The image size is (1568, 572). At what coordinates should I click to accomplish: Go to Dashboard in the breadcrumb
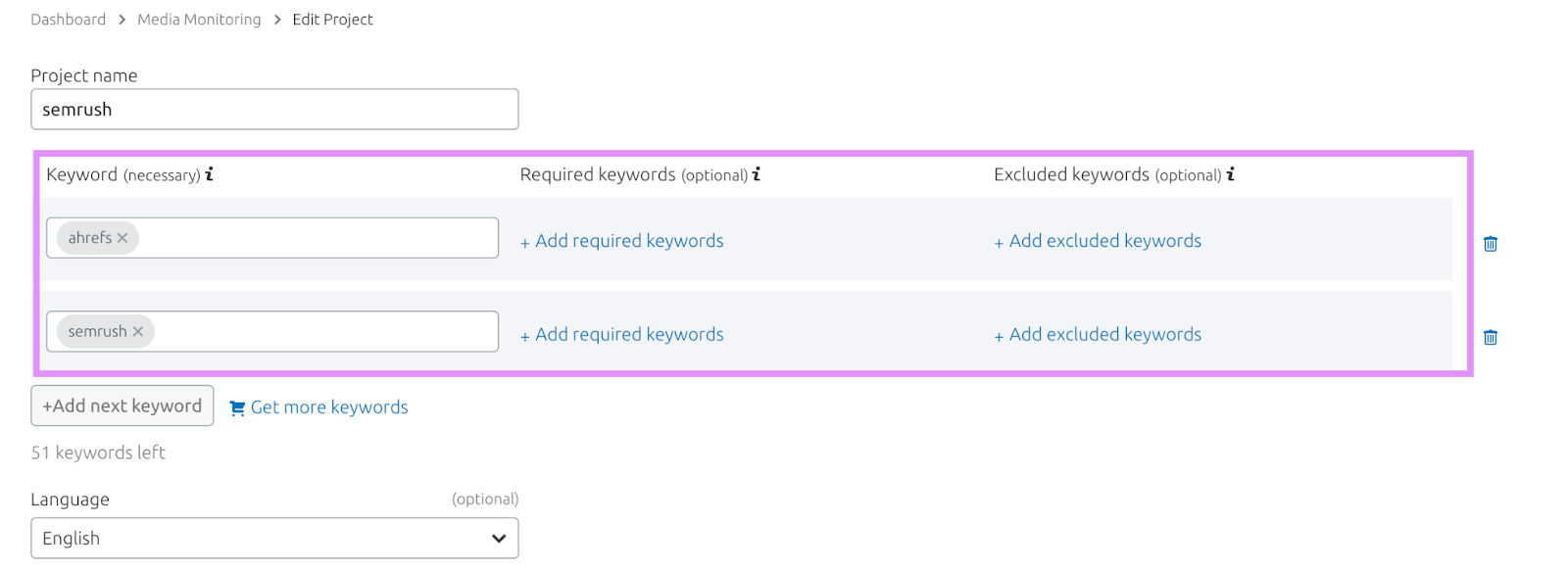pyautogui.click(x=68, y=20)
